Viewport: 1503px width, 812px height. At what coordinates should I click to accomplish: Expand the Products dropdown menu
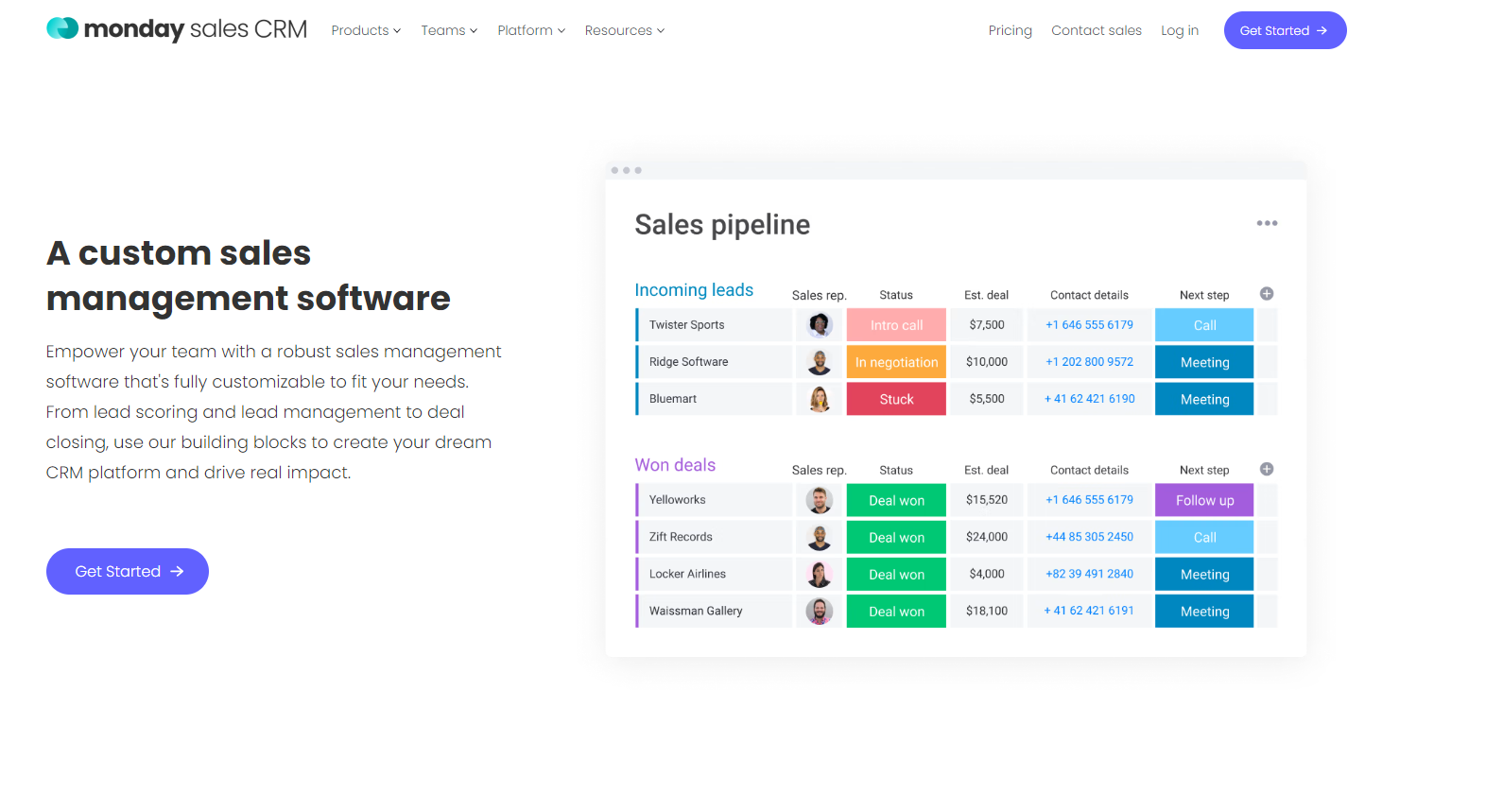click(x=366, y=30)
